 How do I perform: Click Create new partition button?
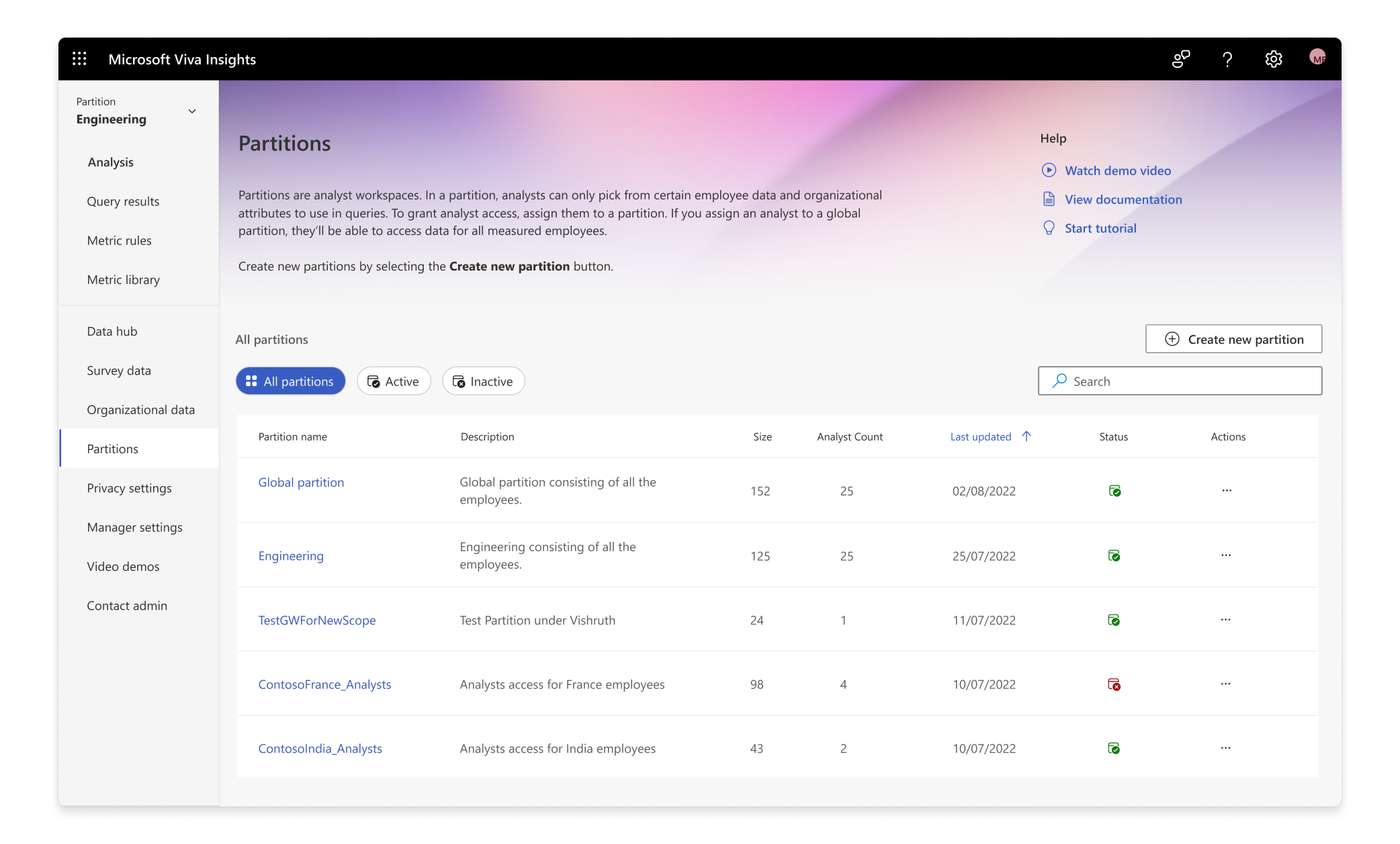[x=1233, y=339]
